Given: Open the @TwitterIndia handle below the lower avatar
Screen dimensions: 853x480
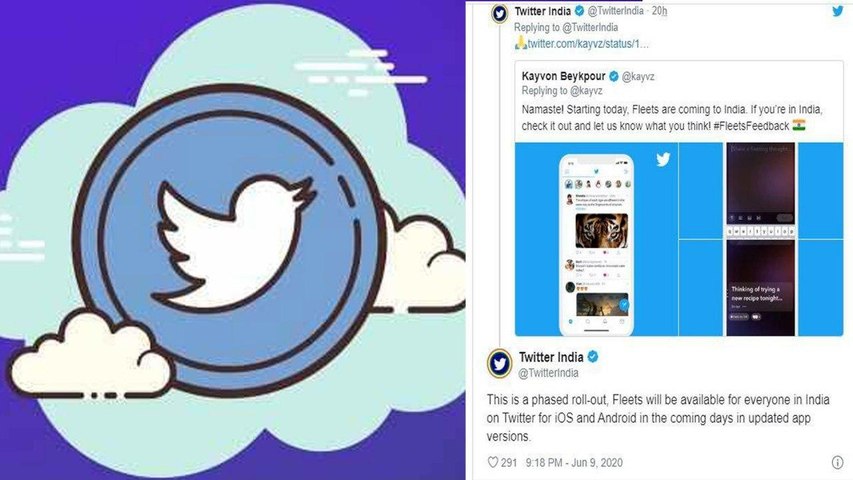Looking at the screenshot, I should [x=548, y=373].
